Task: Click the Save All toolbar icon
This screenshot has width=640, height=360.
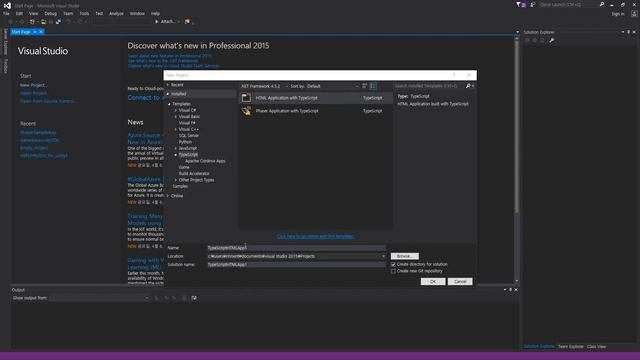Action: (x=58, y=22)
